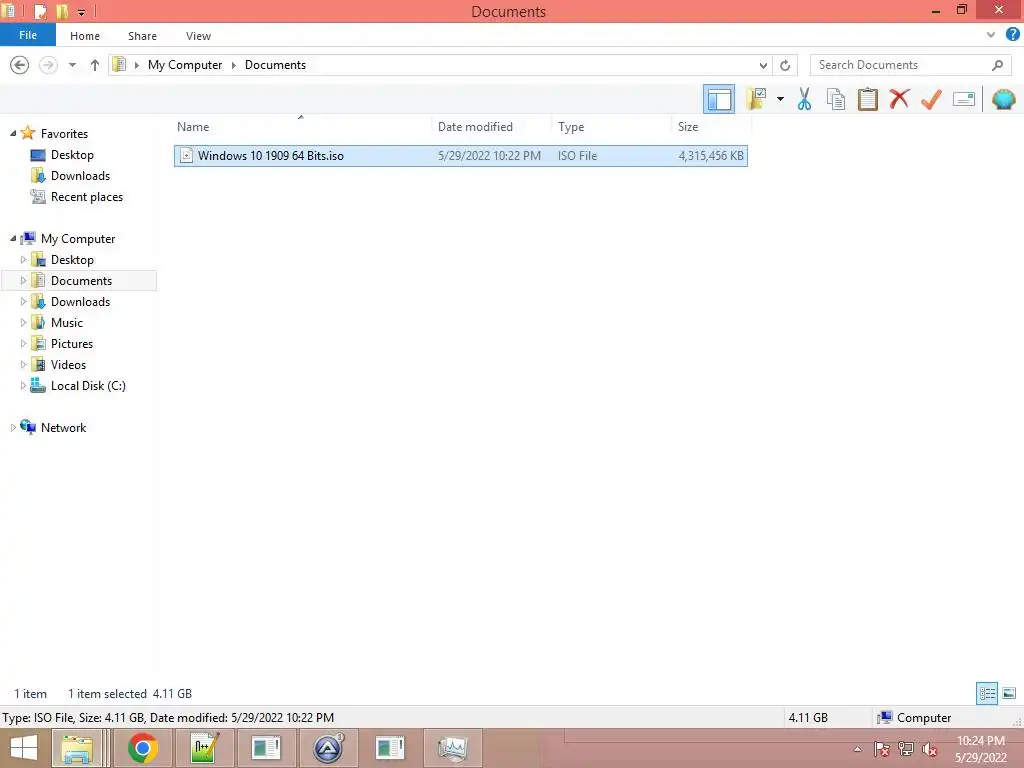1024x768 pixels.
Task: Open the recent locations dropdown arrow
Action: pyautogui.click(x=72, y=65)
